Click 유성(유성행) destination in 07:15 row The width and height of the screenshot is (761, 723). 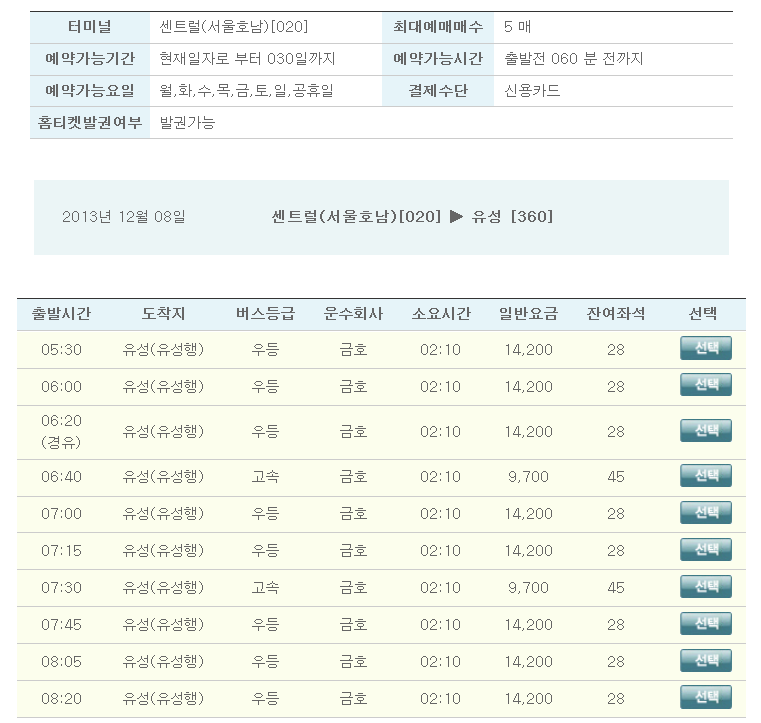163,551
